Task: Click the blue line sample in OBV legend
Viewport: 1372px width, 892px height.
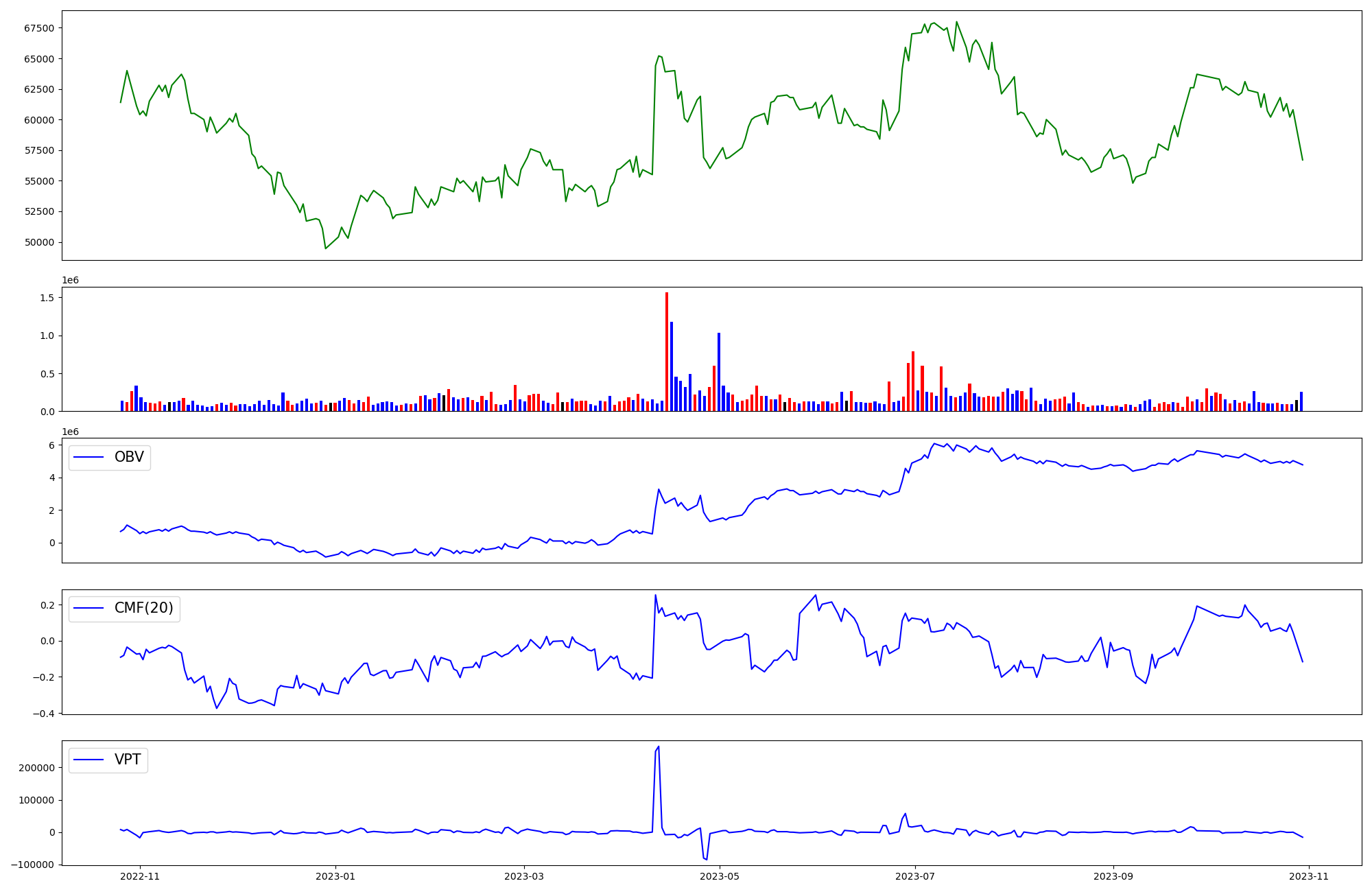Action: [88, 458]
